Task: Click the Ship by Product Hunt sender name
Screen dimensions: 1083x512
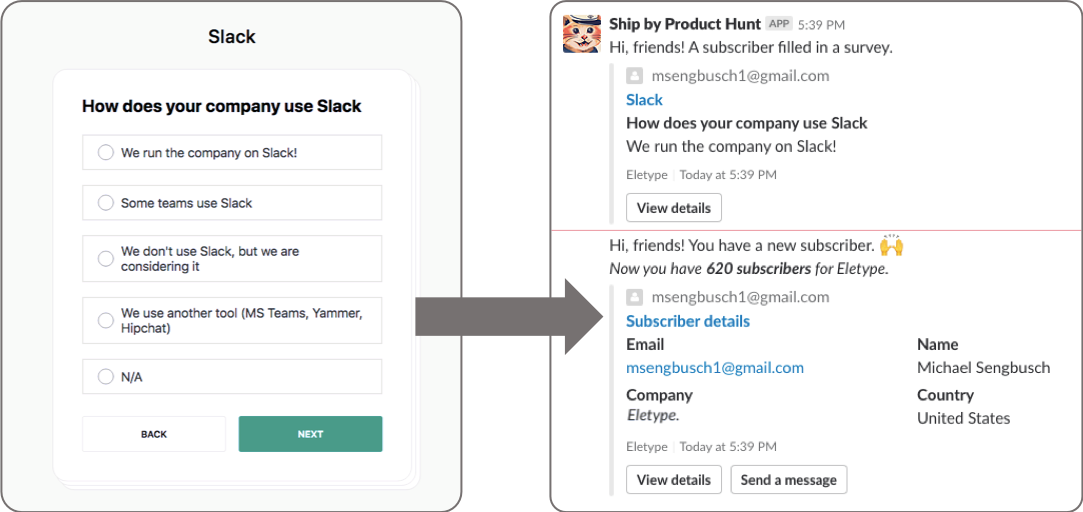Action: point(685,24)
